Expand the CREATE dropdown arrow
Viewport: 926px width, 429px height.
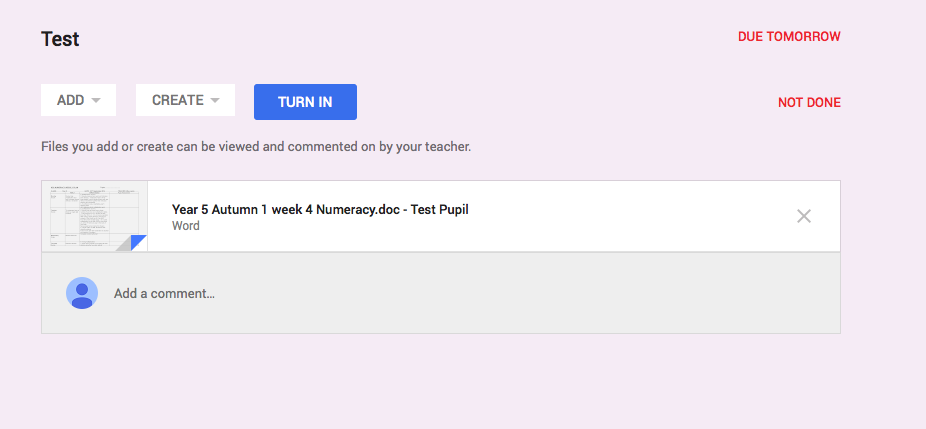tap(214, 101)
